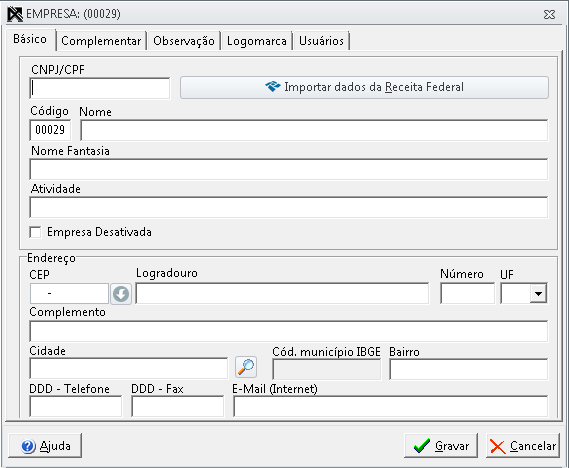Image resolution: width=569 pixels, height=468 pixels.
Task: Click the Cancelar button
Action: (x=523, y=446)
